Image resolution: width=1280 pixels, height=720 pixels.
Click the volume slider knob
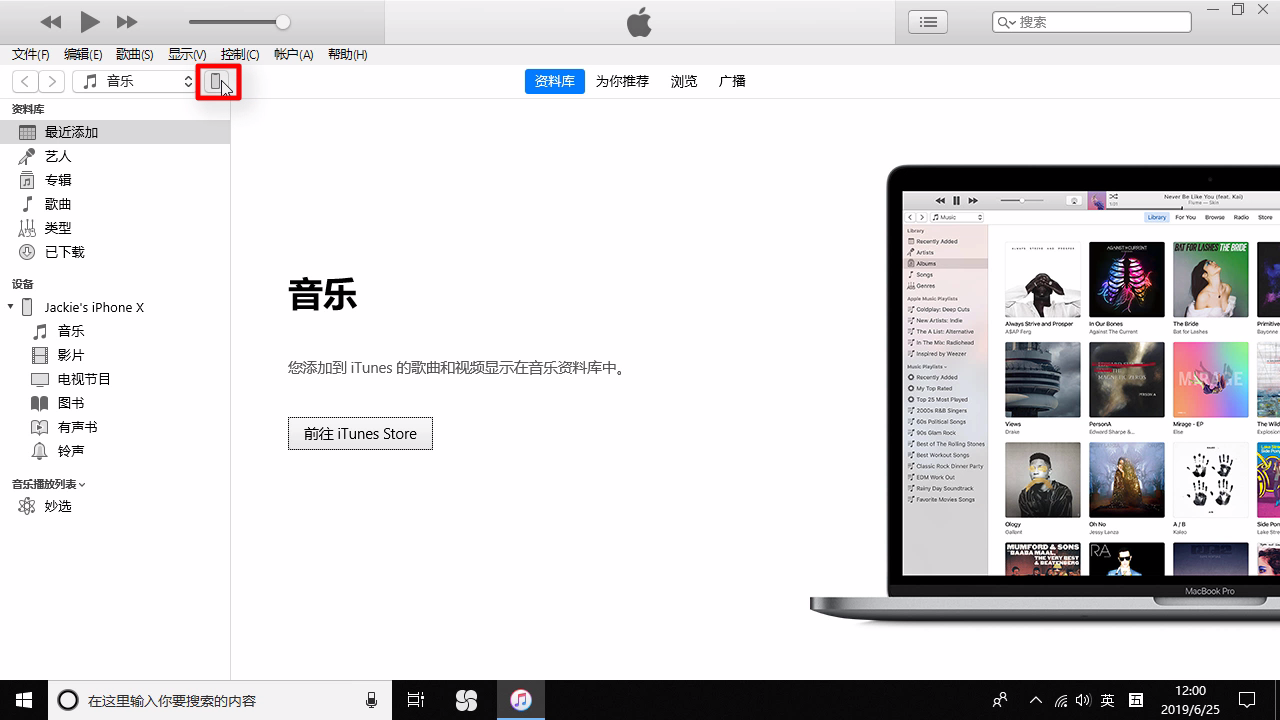[283, 22]
